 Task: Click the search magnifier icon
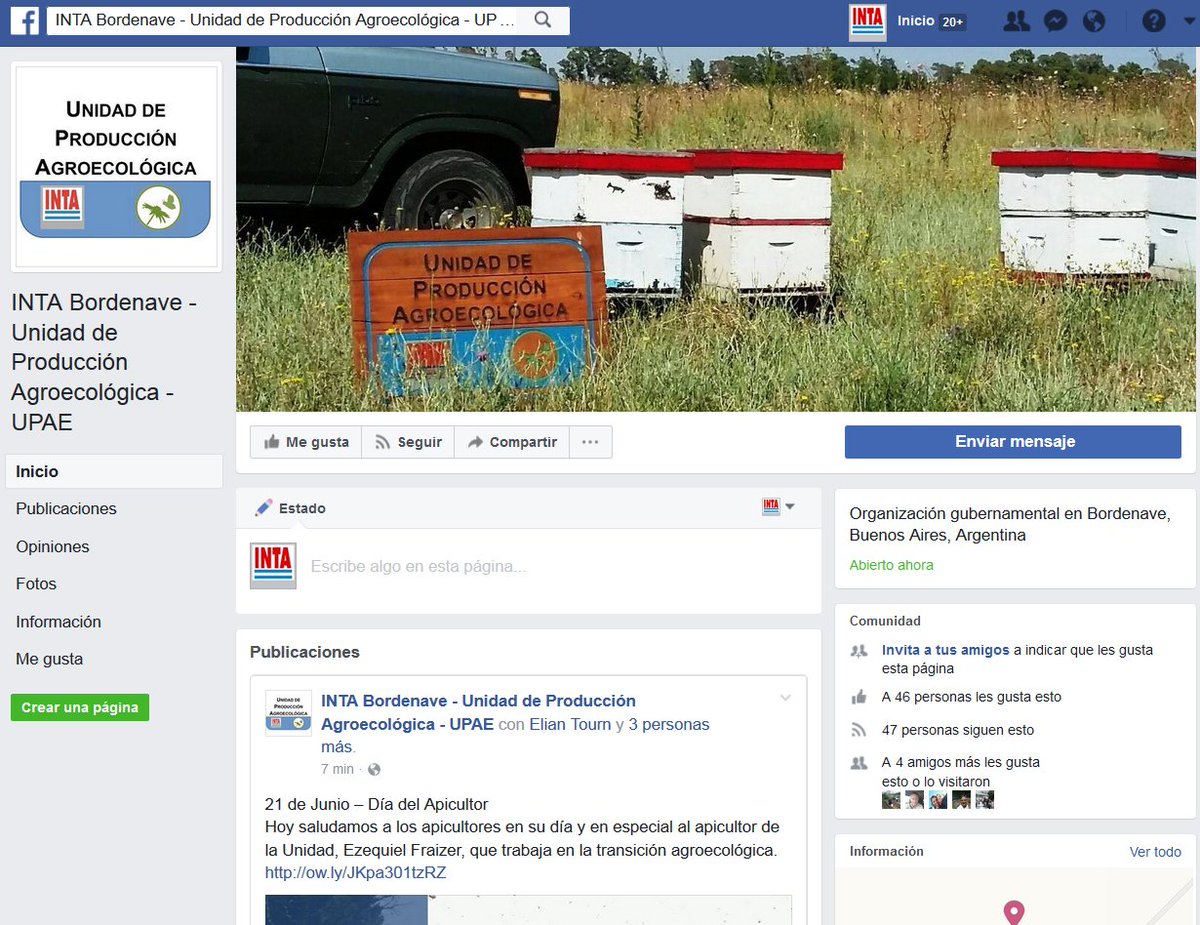coord(543,20)
